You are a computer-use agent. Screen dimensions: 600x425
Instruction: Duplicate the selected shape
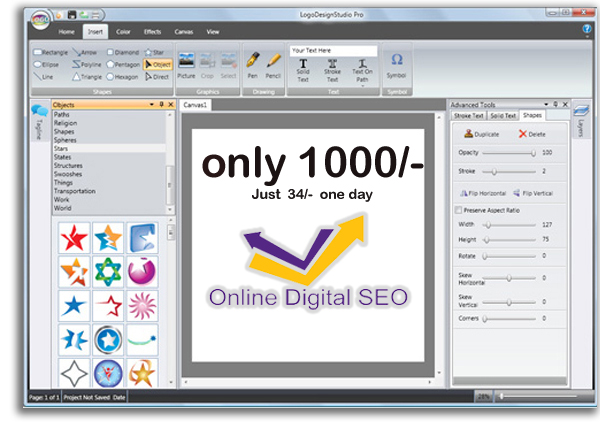click(x=482, y=134)
